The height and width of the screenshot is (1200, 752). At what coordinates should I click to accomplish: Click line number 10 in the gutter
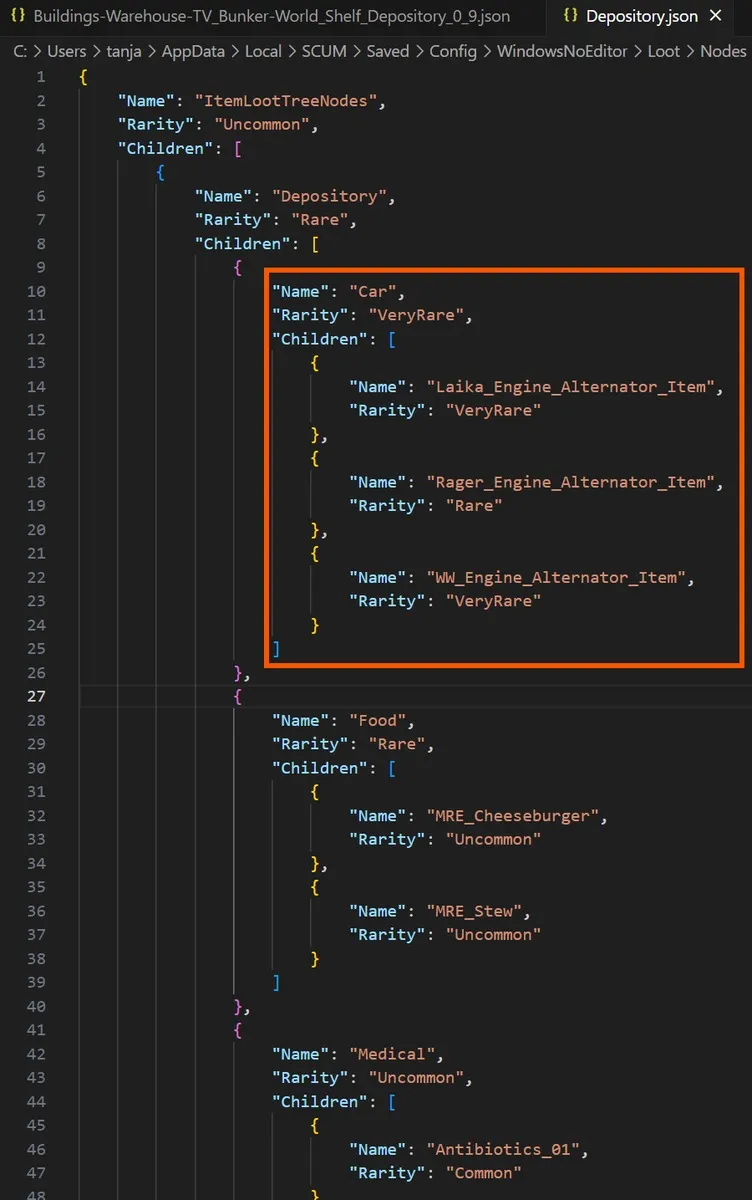[x=36, y=291]
